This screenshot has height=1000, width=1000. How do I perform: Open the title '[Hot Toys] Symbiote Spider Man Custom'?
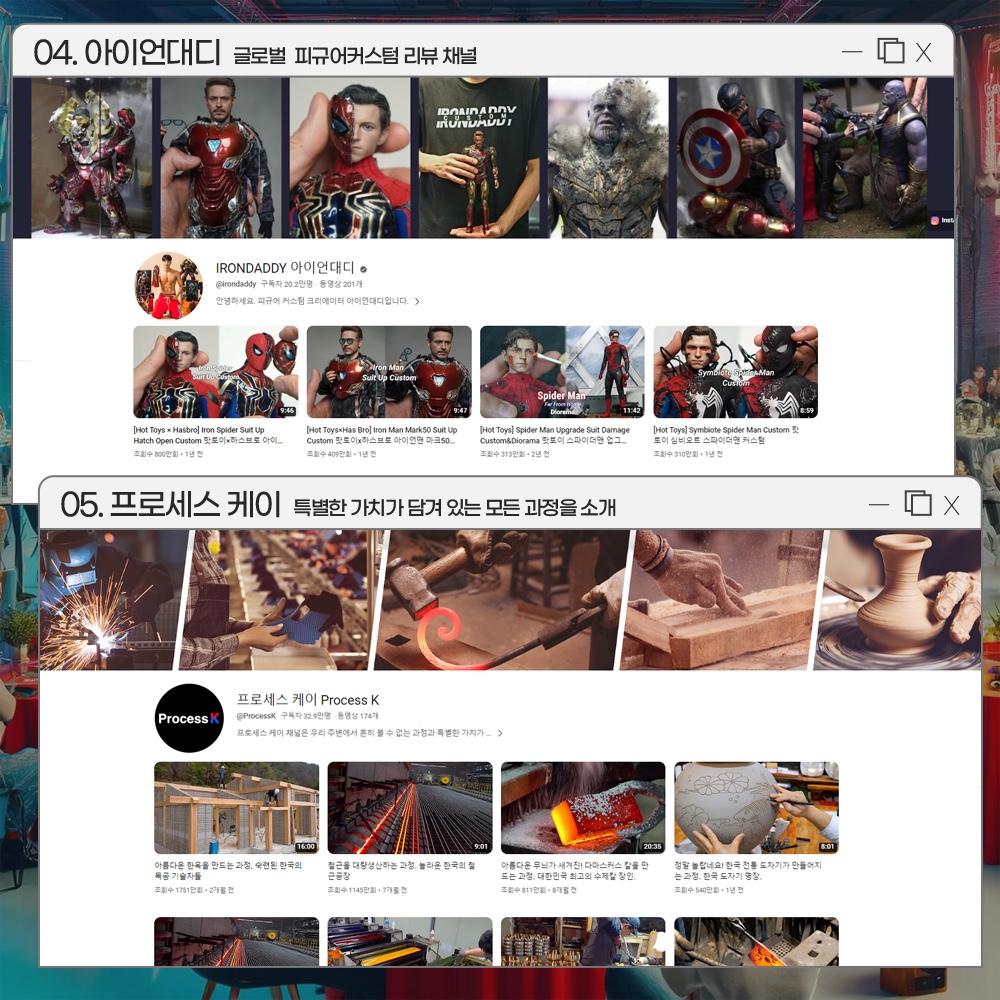[x=726, y=435]
